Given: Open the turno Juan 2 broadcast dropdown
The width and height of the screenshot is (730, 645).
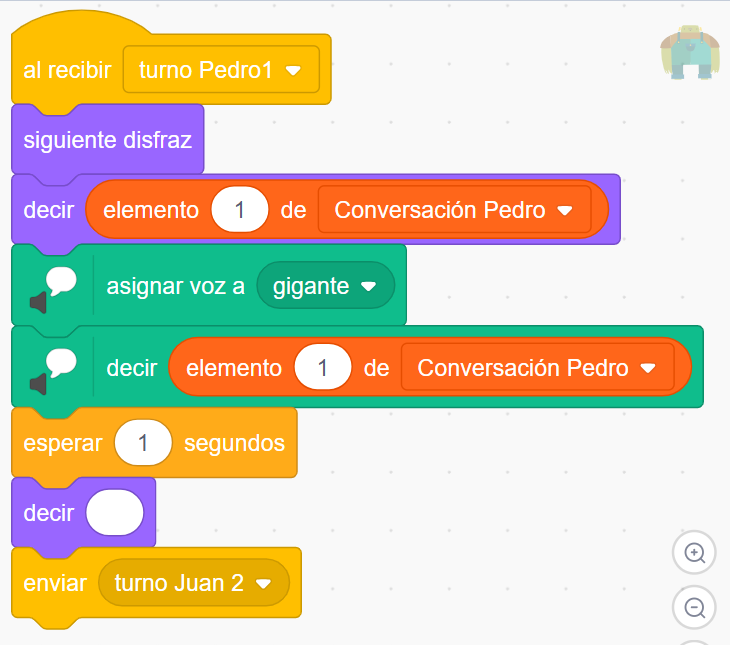Looking at the screenshot, I should pyautogui.click(x=194, y=583).
